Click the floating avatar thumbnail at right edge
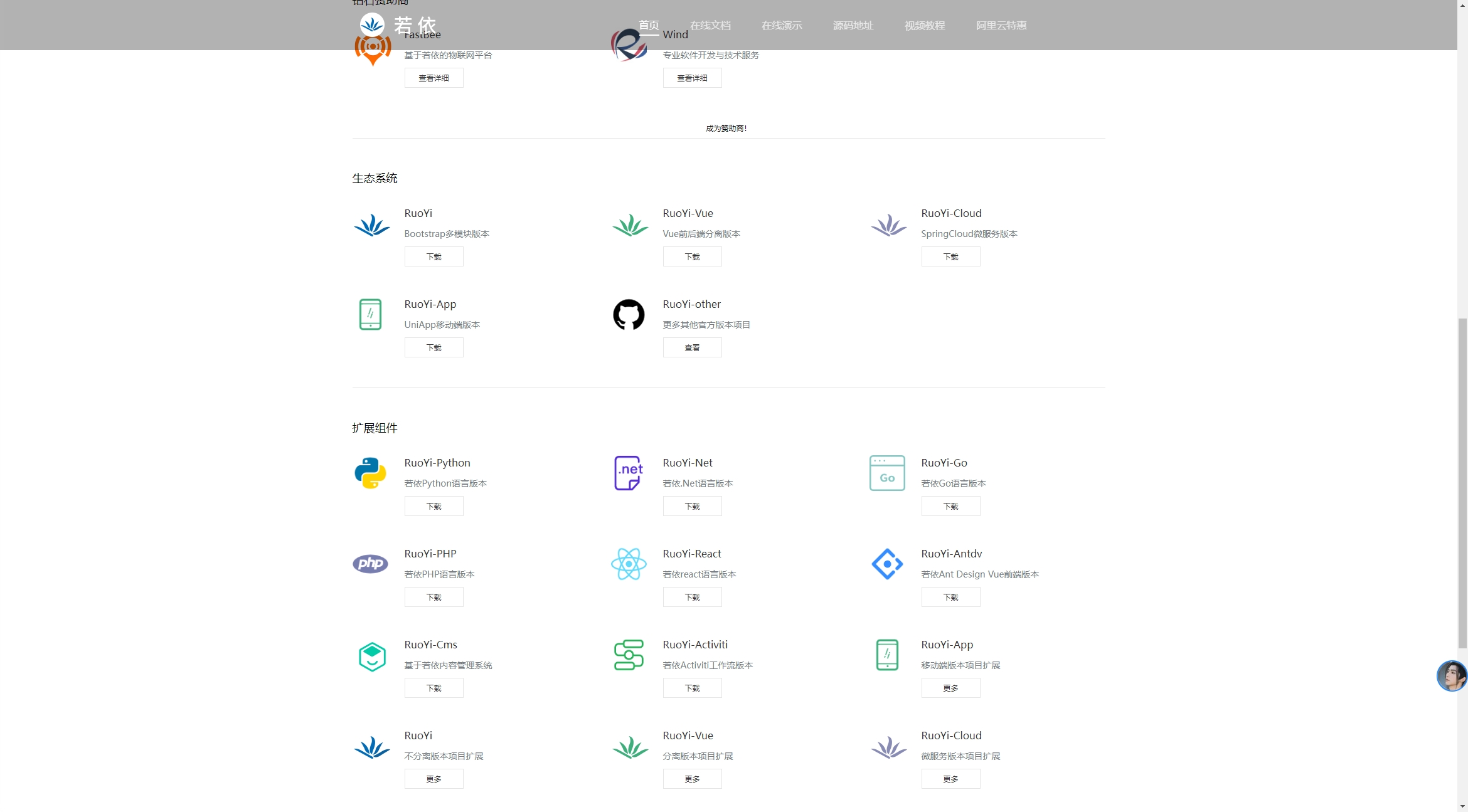 coord(1452,676)
